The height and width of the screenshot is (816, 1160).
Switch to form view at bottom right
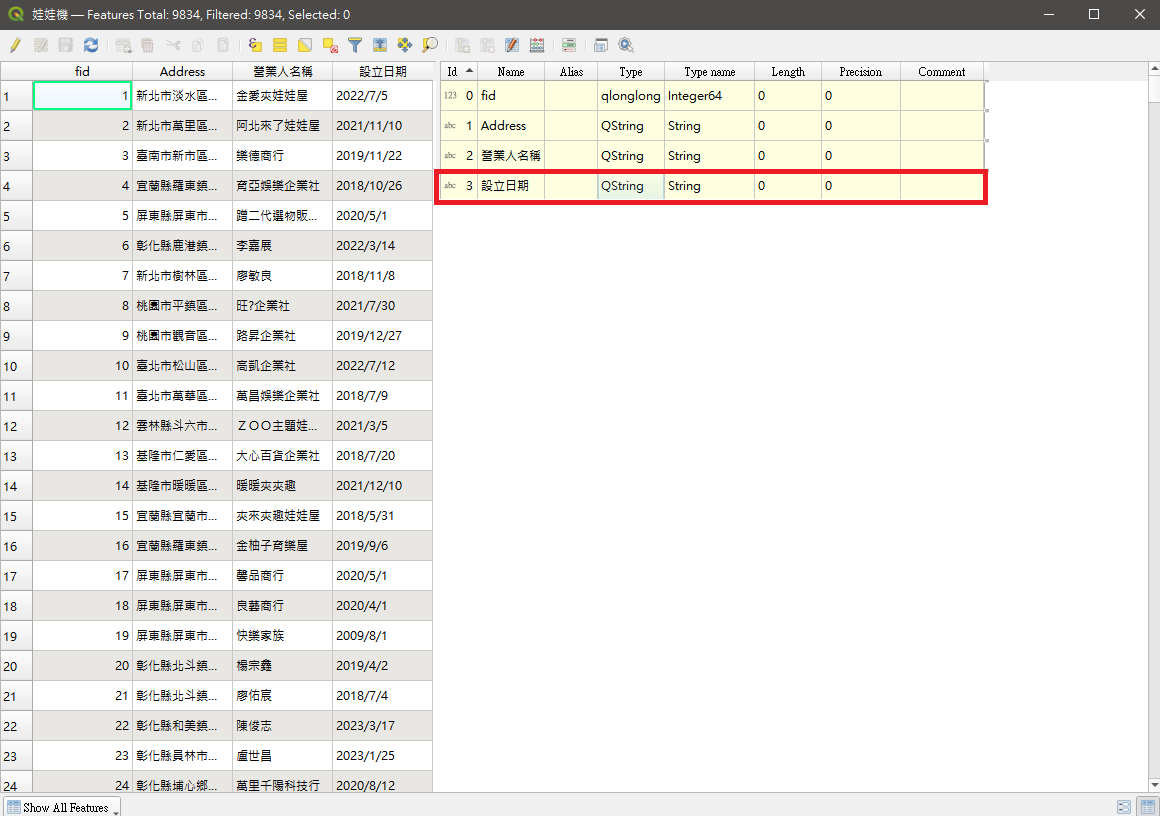click(x=1122, y=807)
